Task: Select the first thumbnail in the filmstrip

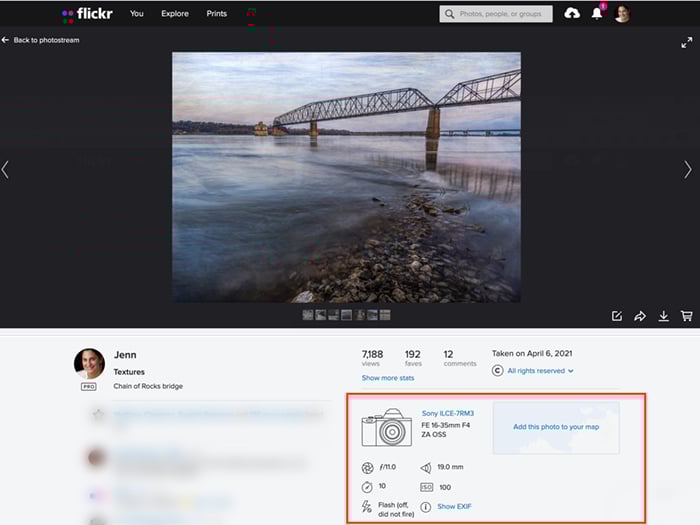Action: click(x=308, y=315)
